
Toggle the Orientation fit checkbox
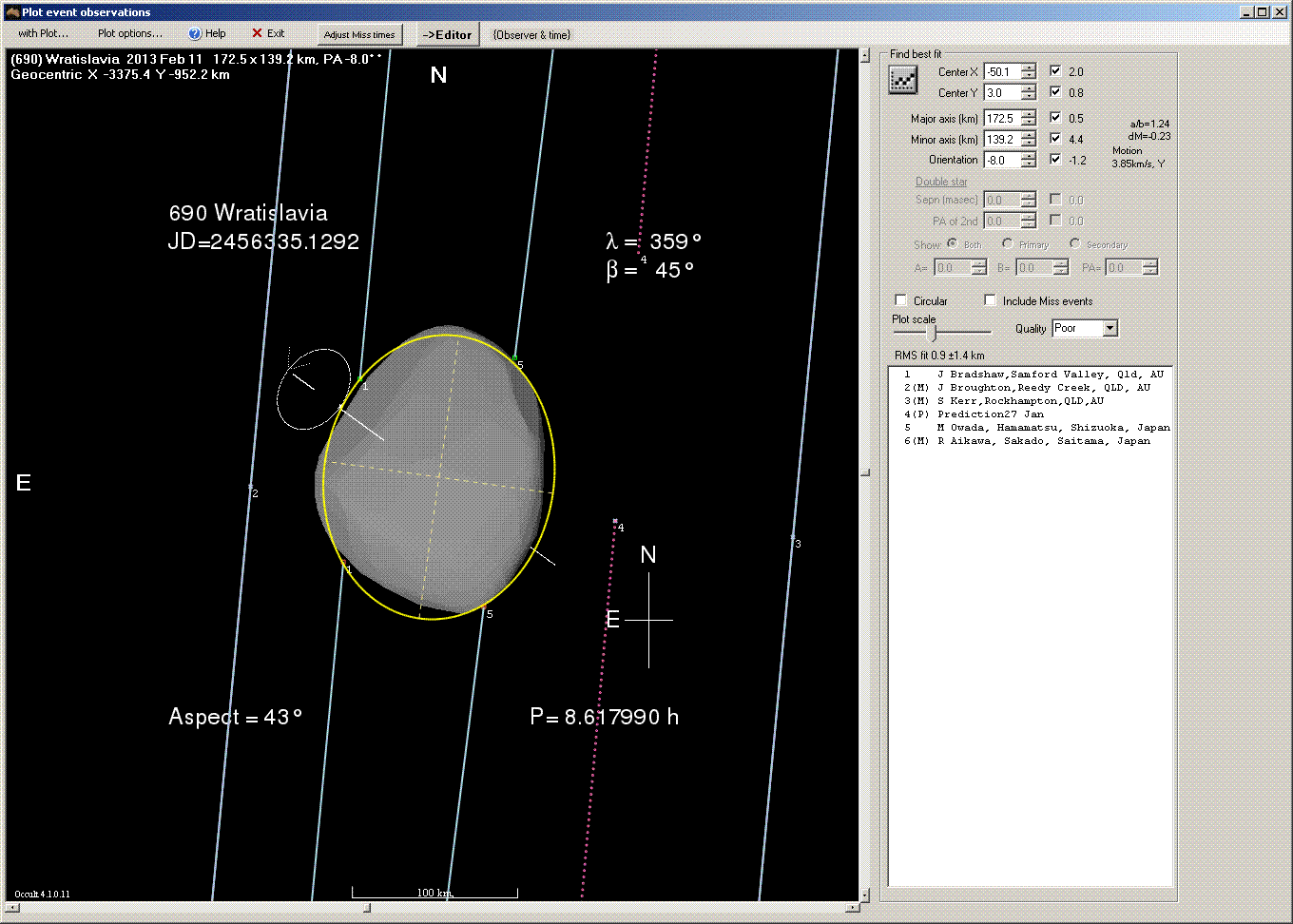(1055, 160)
